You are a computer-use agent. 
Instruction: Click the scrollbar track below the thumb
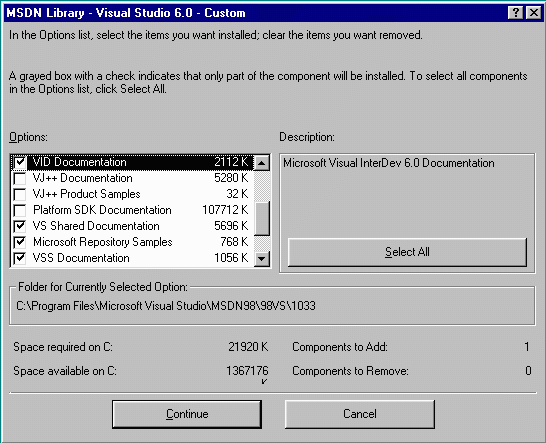point(262,243)
